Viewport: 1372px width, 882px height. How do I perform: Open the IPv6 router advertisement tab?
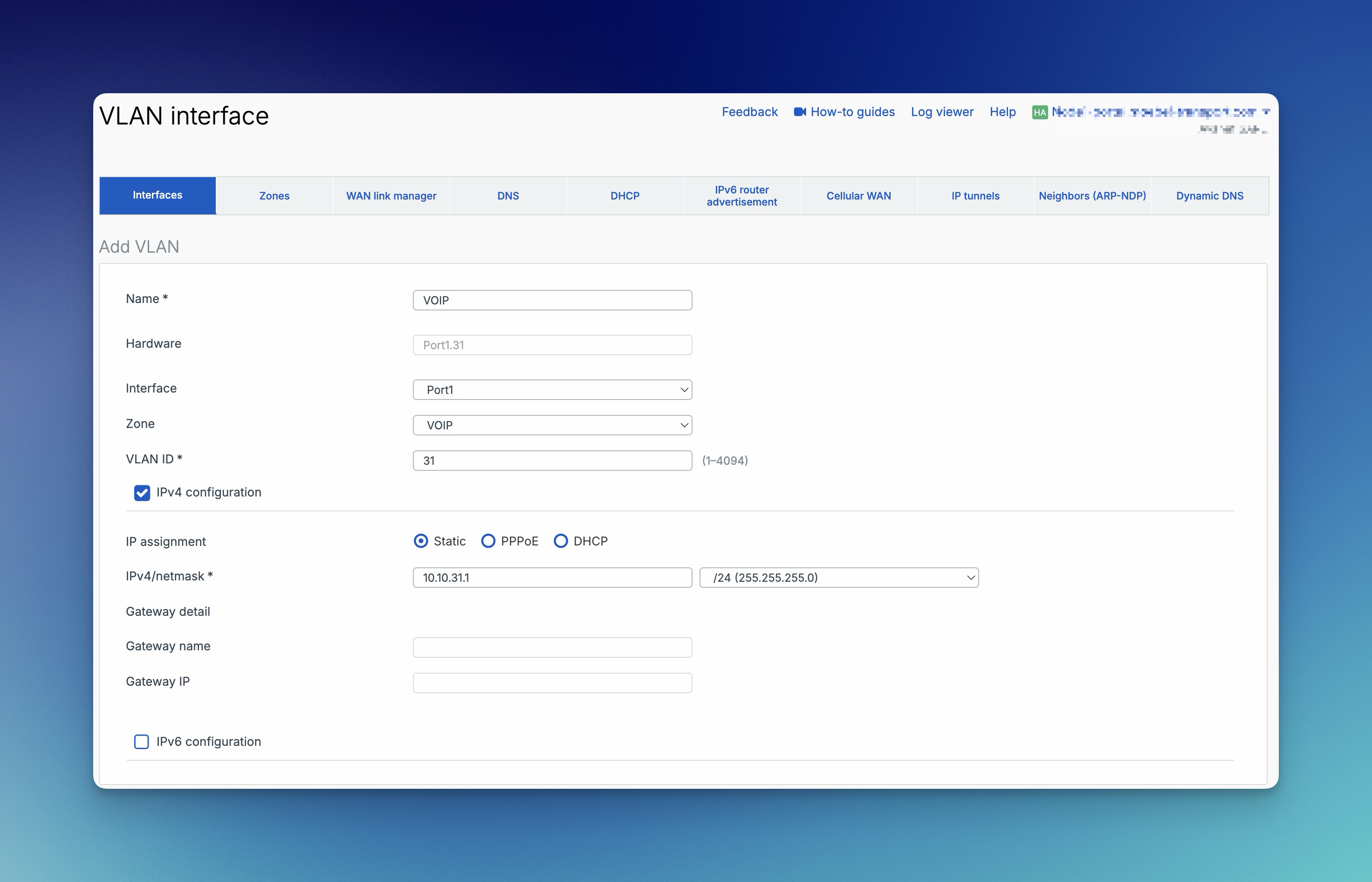[742, 196]
